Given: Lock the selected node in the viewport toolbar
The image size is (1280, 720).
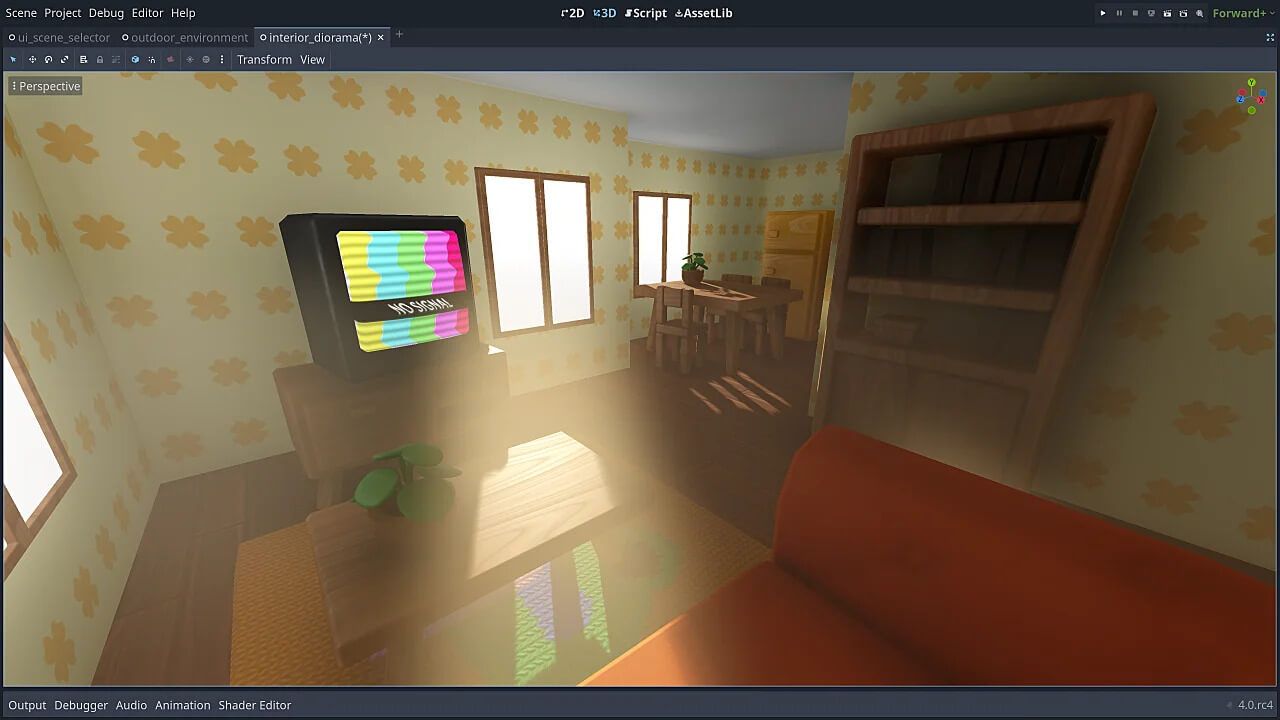Looking at the screenshot, I should (x=100, y=59).
